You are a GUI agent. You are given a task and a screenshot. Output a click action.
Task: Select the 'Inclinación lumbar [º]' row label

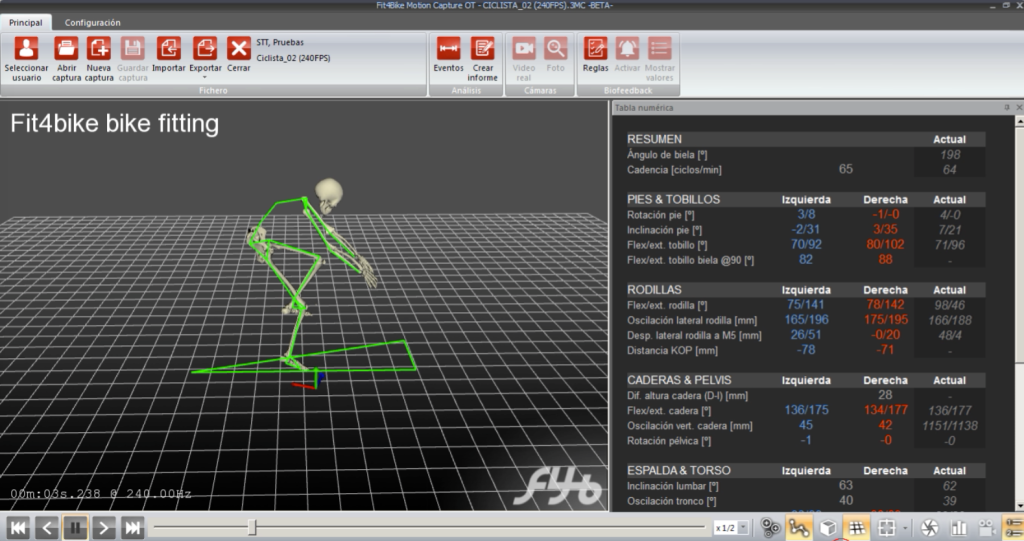click(673, 486)
